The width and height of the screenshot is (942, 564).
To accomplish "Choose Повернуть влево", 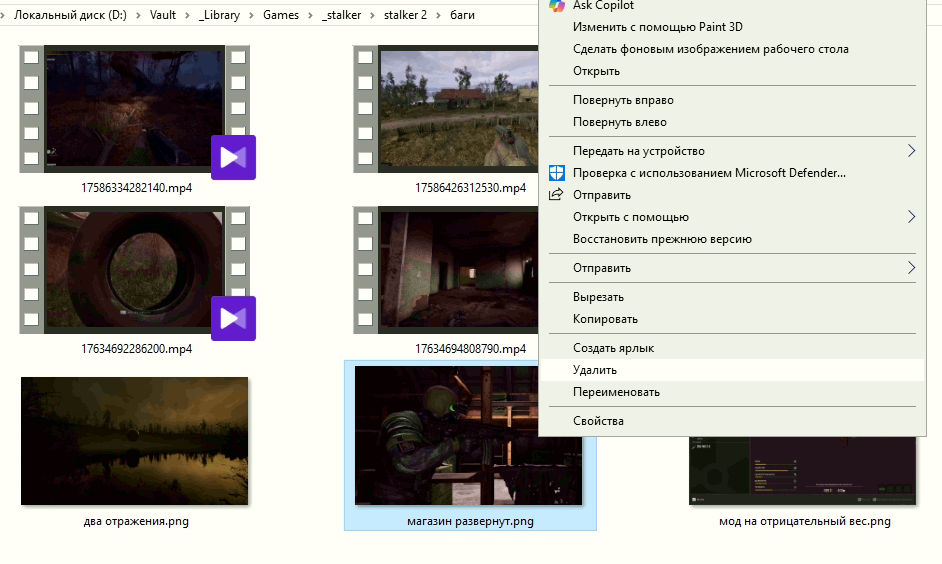I will tap(732, 122).
